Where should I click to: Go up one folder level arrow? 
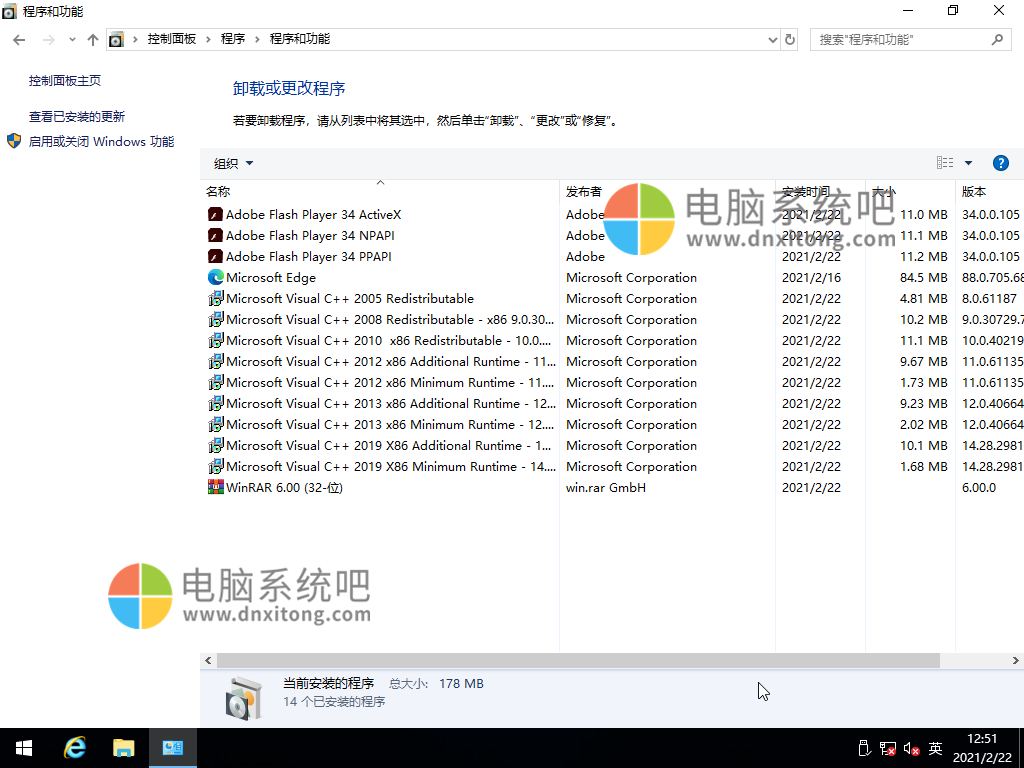tap(93, 39)
